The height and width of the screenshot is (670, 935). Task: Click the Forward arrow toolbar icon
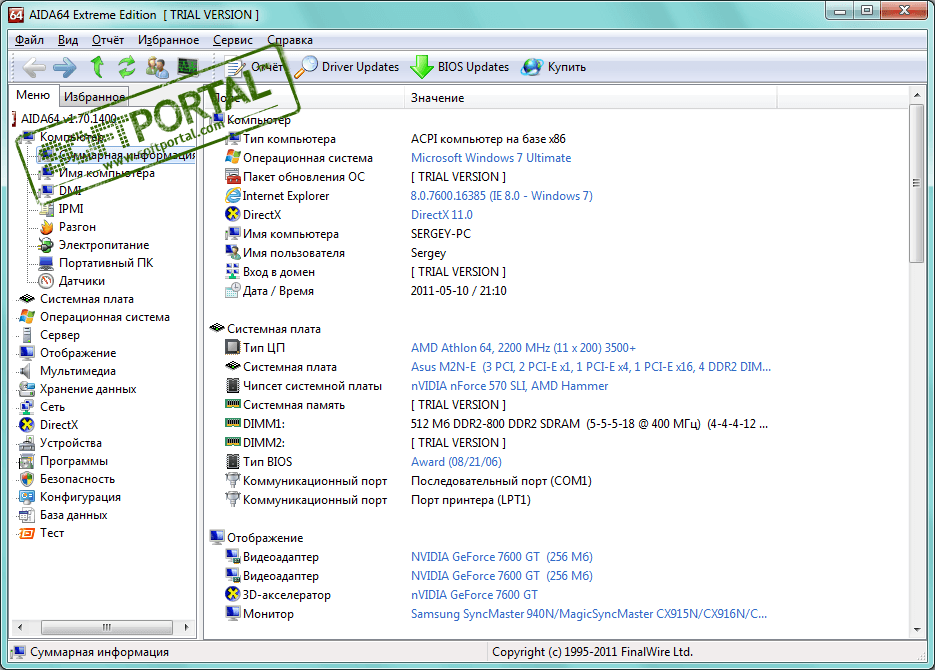coord(64,67)
